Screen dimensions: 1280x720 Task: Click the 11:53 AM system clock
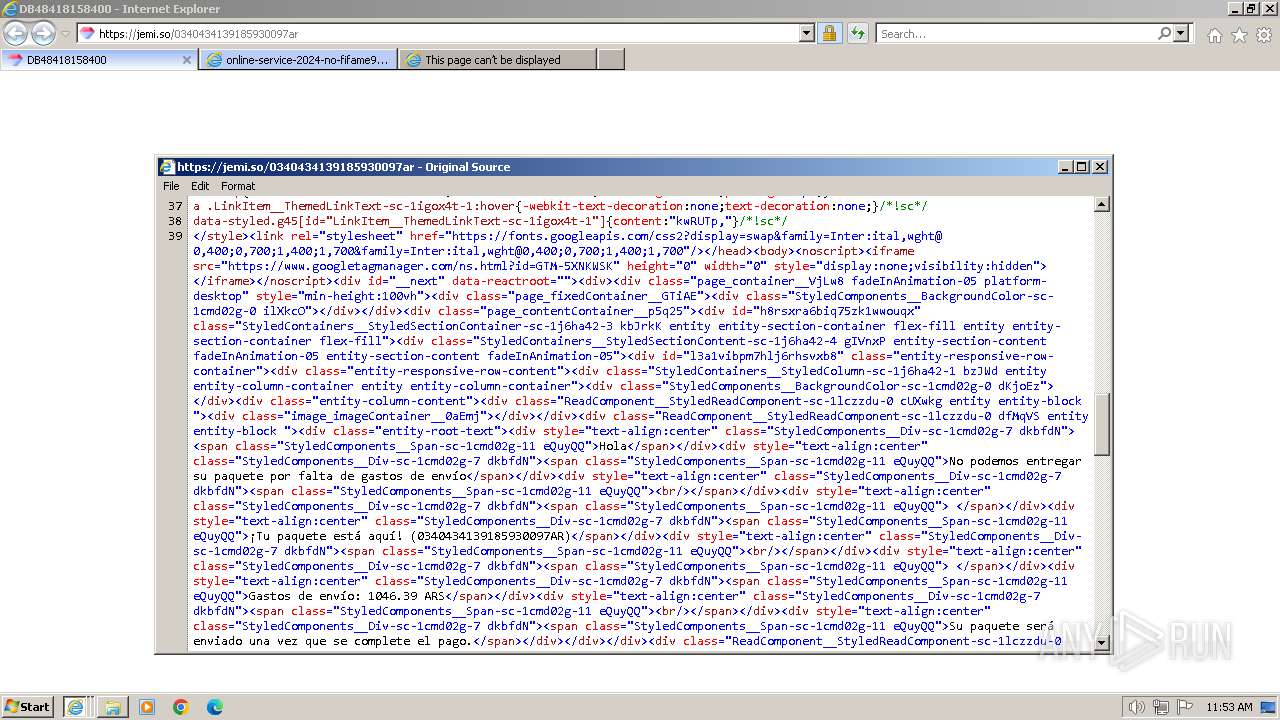click(x=1229, y=707)
